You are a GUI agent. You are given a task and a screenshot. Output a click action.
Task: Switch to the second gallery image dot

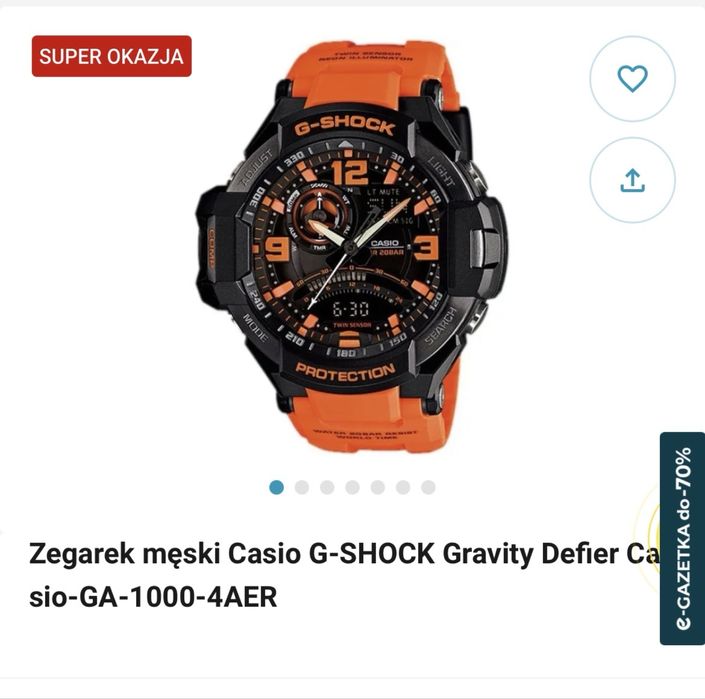click(302, 487)
